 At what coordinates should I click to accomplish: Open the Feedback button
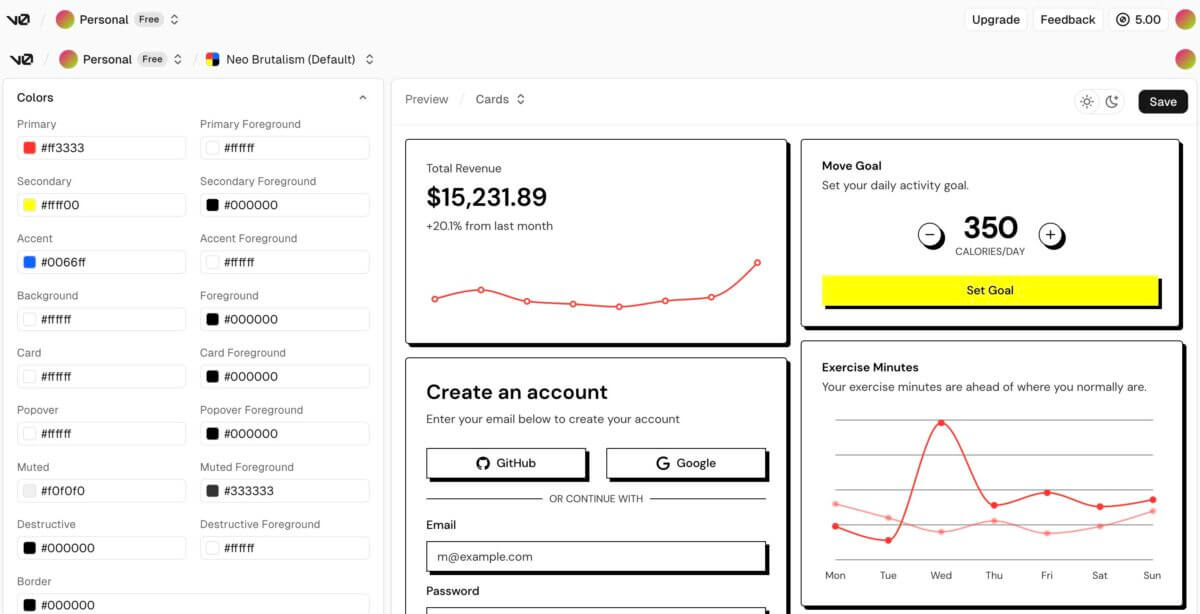(x=1067, y=19)
